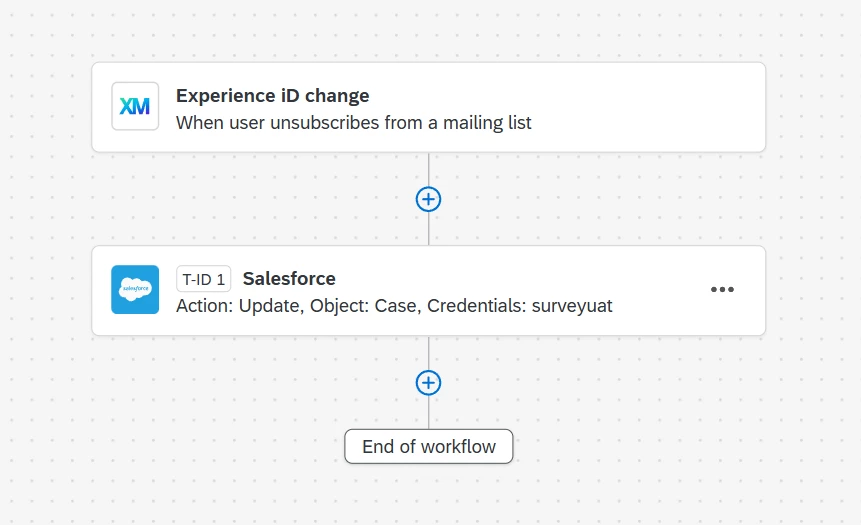This screenshot has width=861, height=525.
Task: Click the mailing list unsubscribe trigger description
Action: 353,123
